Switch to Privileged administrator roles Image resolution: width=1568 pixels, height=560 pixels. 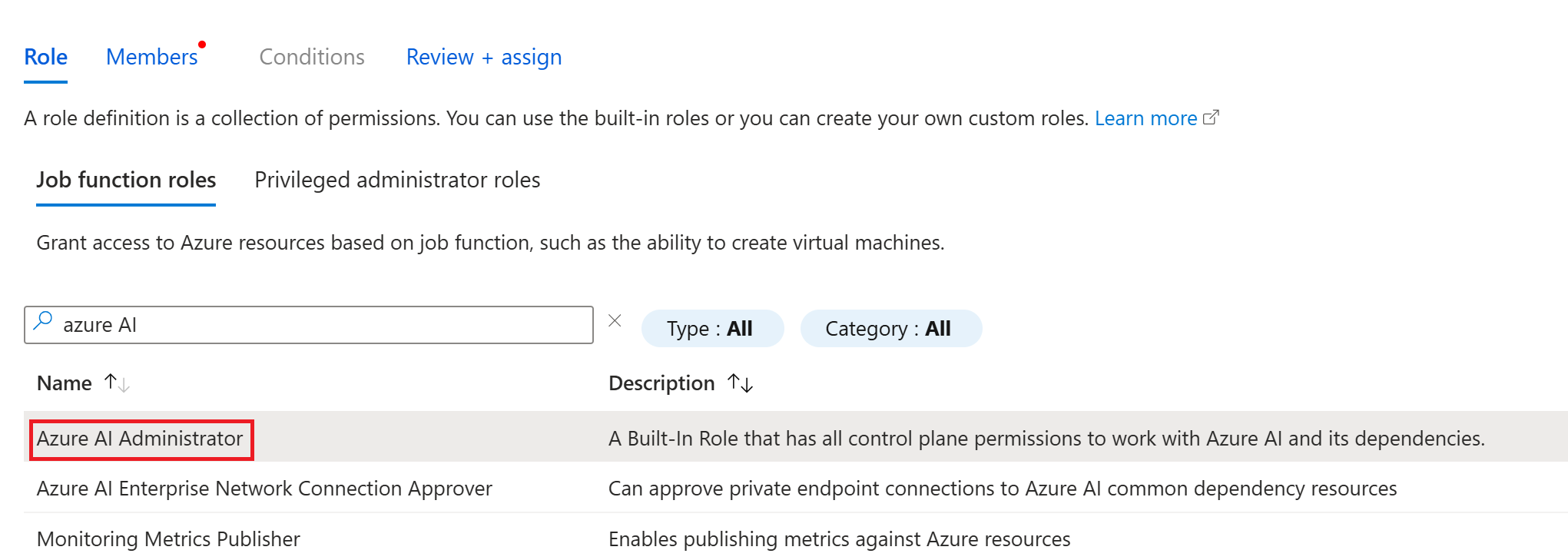pyautogui.click(x=397, y=180)
